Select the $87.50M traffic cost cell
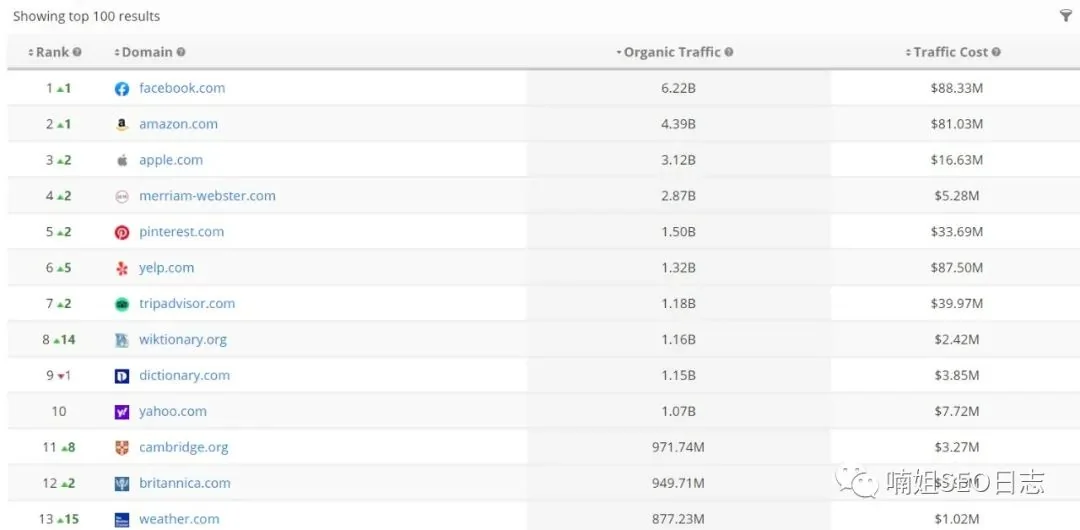This screenshot has height=530, width=1080. click(957, 267)
